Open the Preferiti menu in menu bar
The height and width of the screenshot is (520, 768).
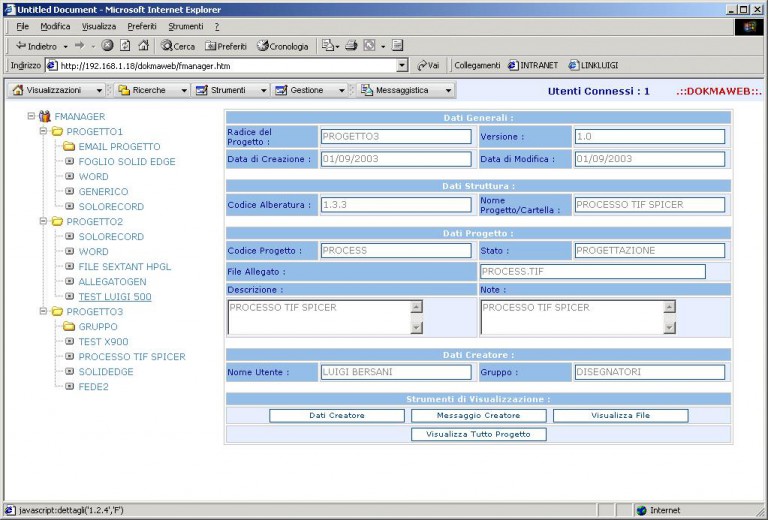142,26
